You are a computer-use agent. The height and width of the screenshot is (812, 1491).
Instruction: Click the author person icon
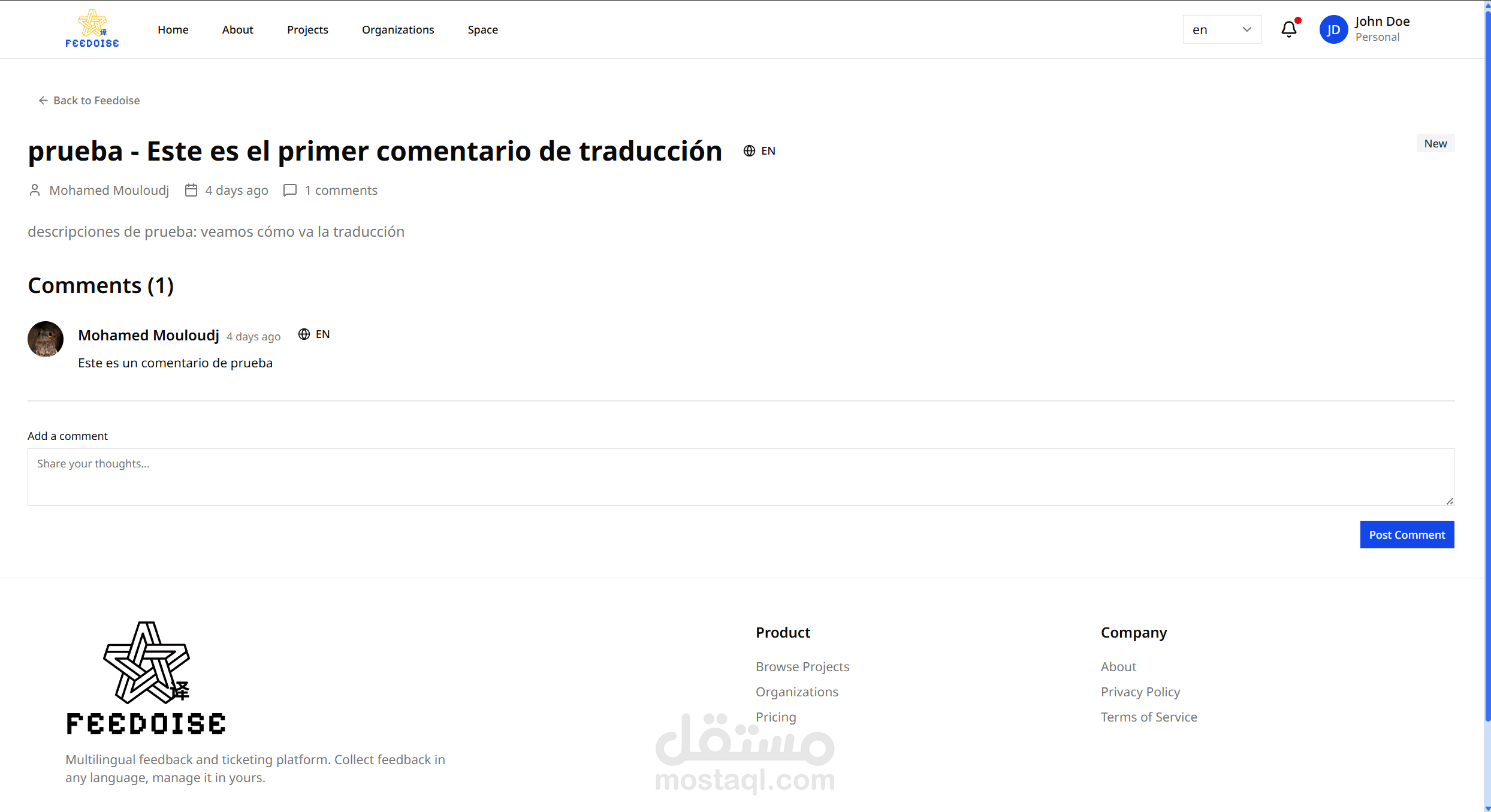tap(35, 191)
